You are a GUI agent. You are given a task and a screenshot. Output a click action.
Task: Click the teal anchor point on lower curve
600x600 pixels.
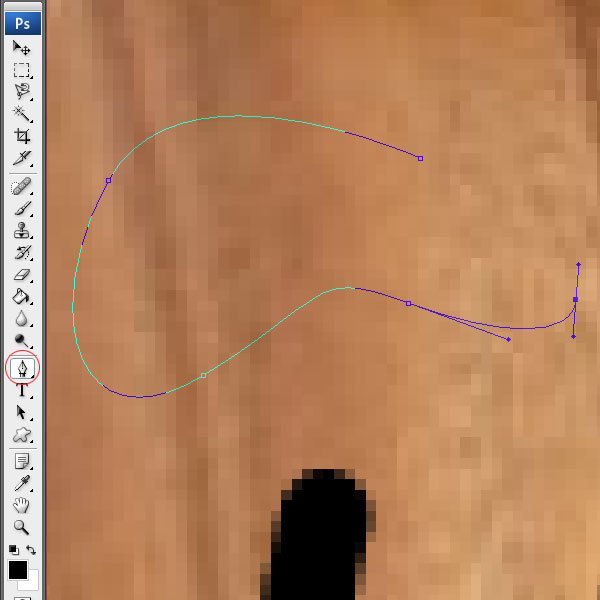204,375
